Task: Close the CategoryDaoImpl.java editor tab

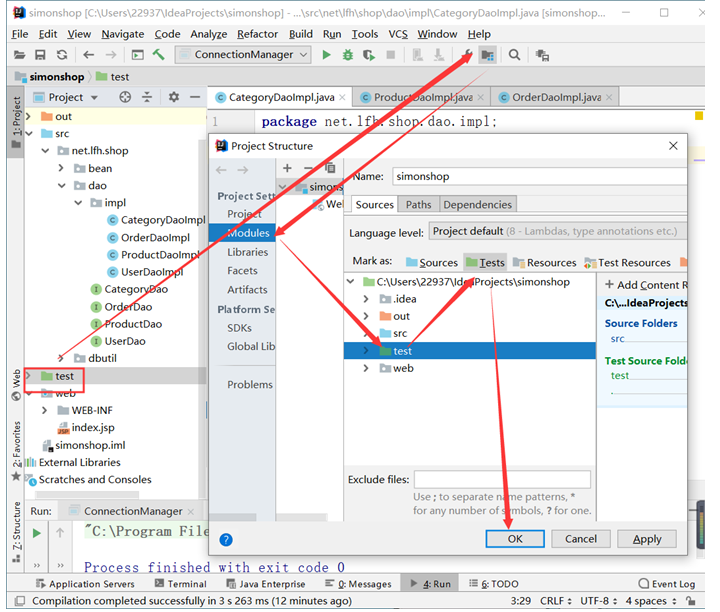Action: (342, 97)
